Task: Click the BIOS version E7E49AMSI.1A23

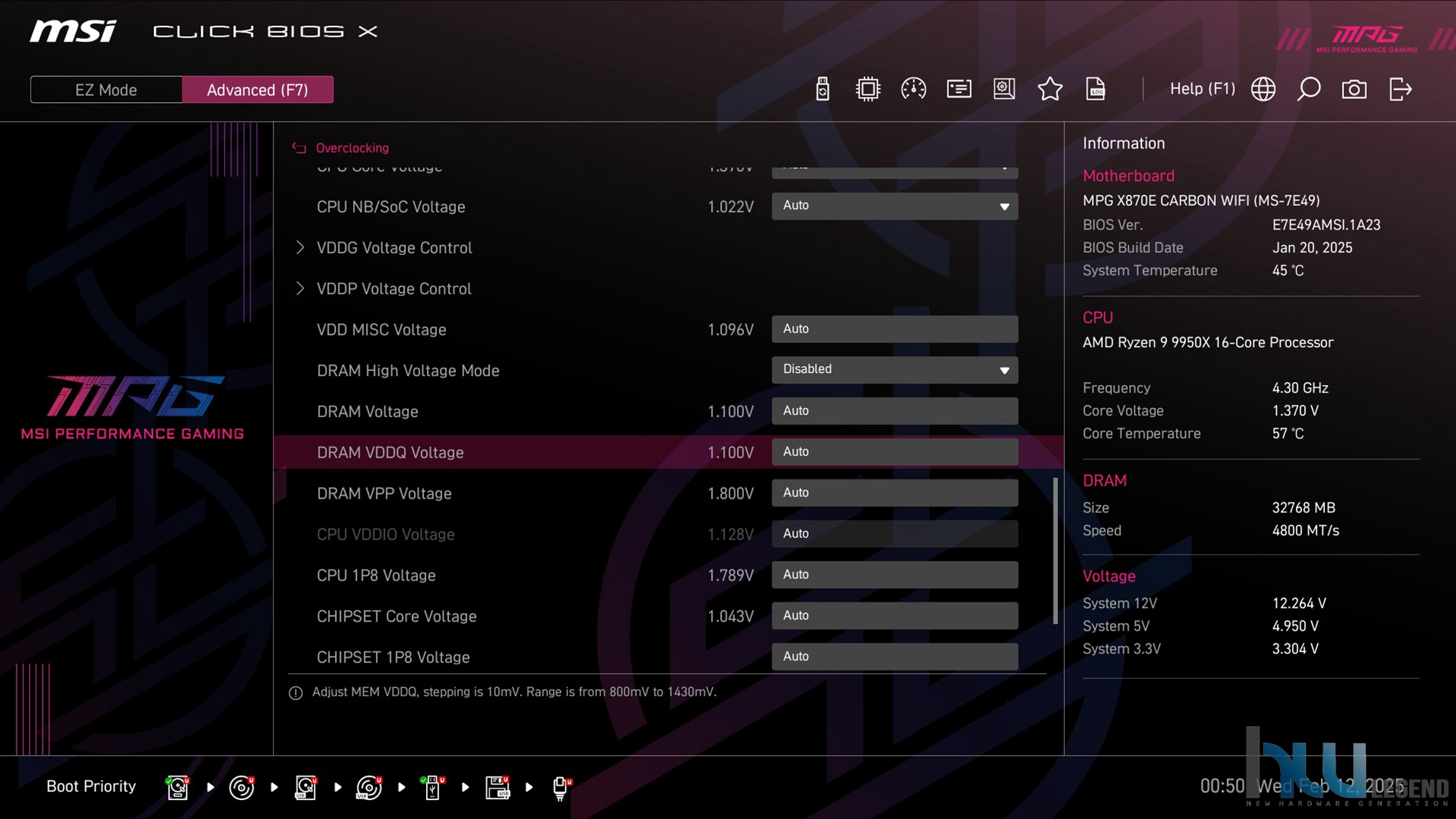Action: tap(1326, 225)
